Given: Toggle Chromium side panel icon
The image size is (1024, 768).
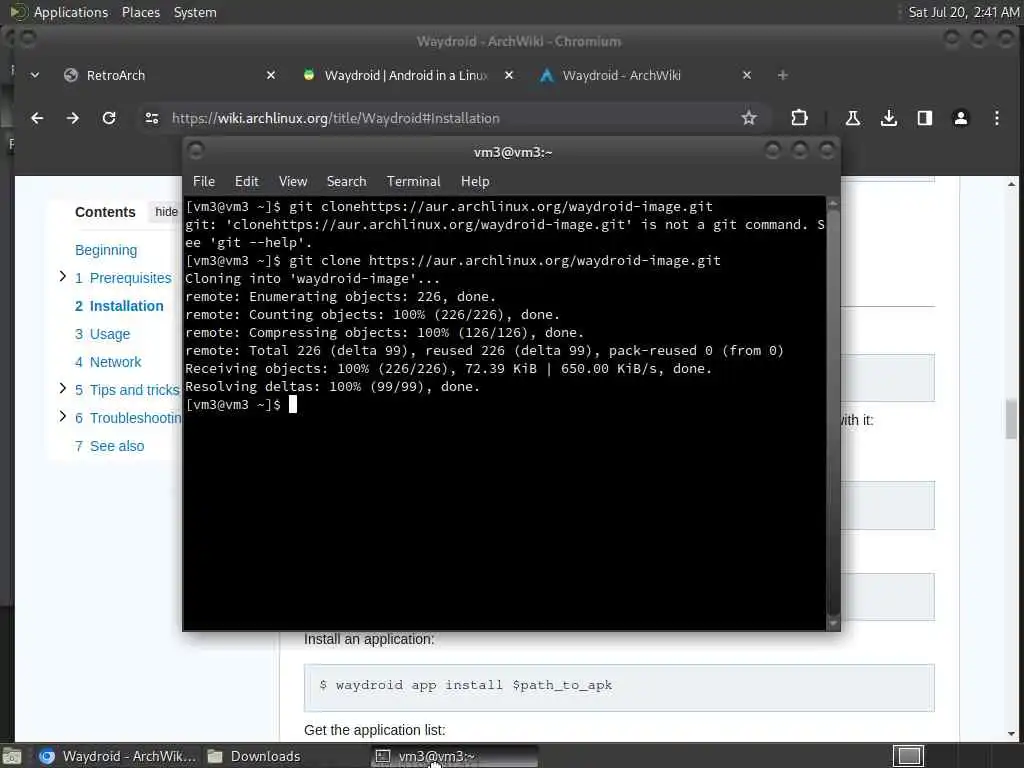Looking at the screenshot, I should (x=924, y=118).
